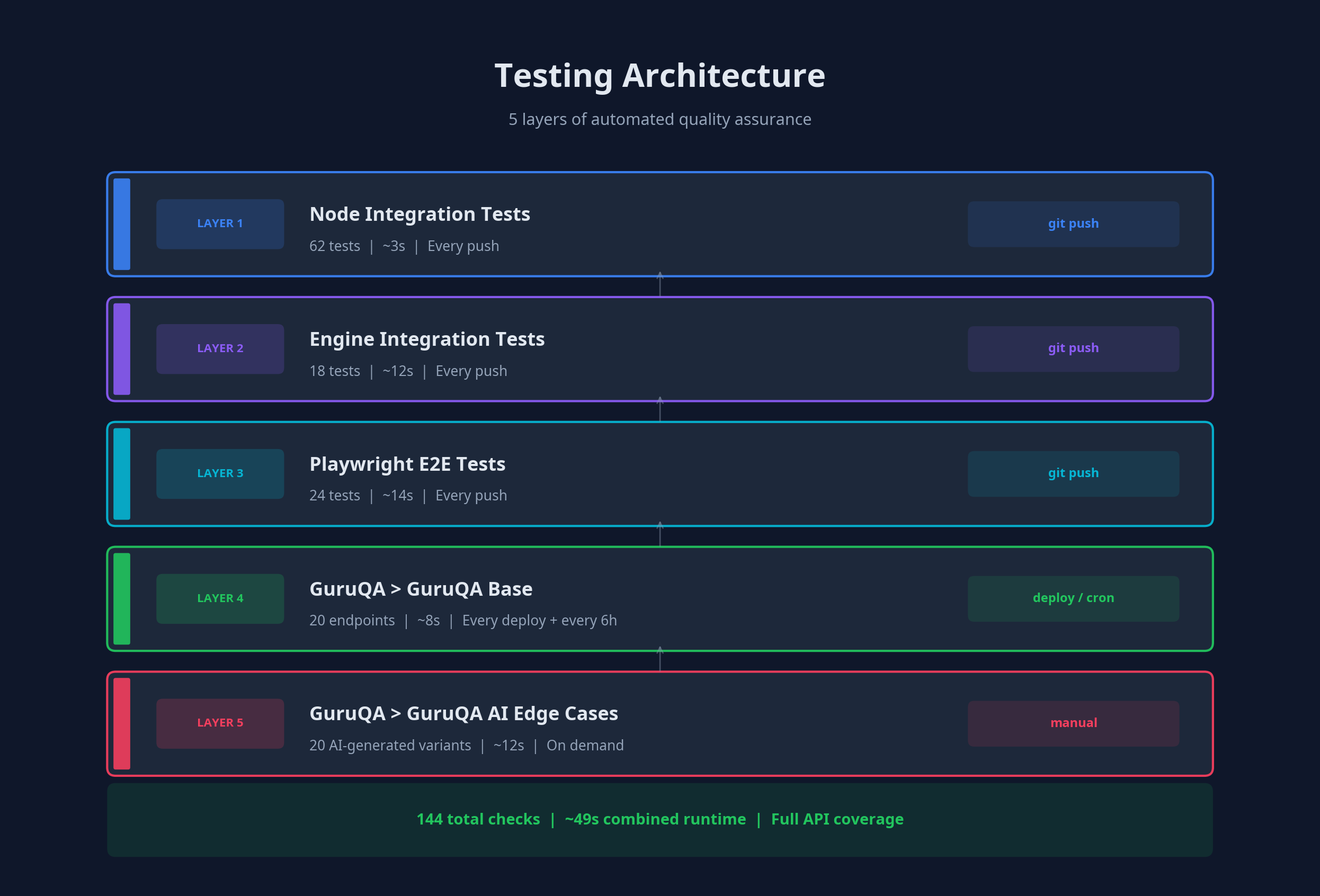Click the red color bar of Layer 5
This screenshot has width=1320, height=896.
121,723
